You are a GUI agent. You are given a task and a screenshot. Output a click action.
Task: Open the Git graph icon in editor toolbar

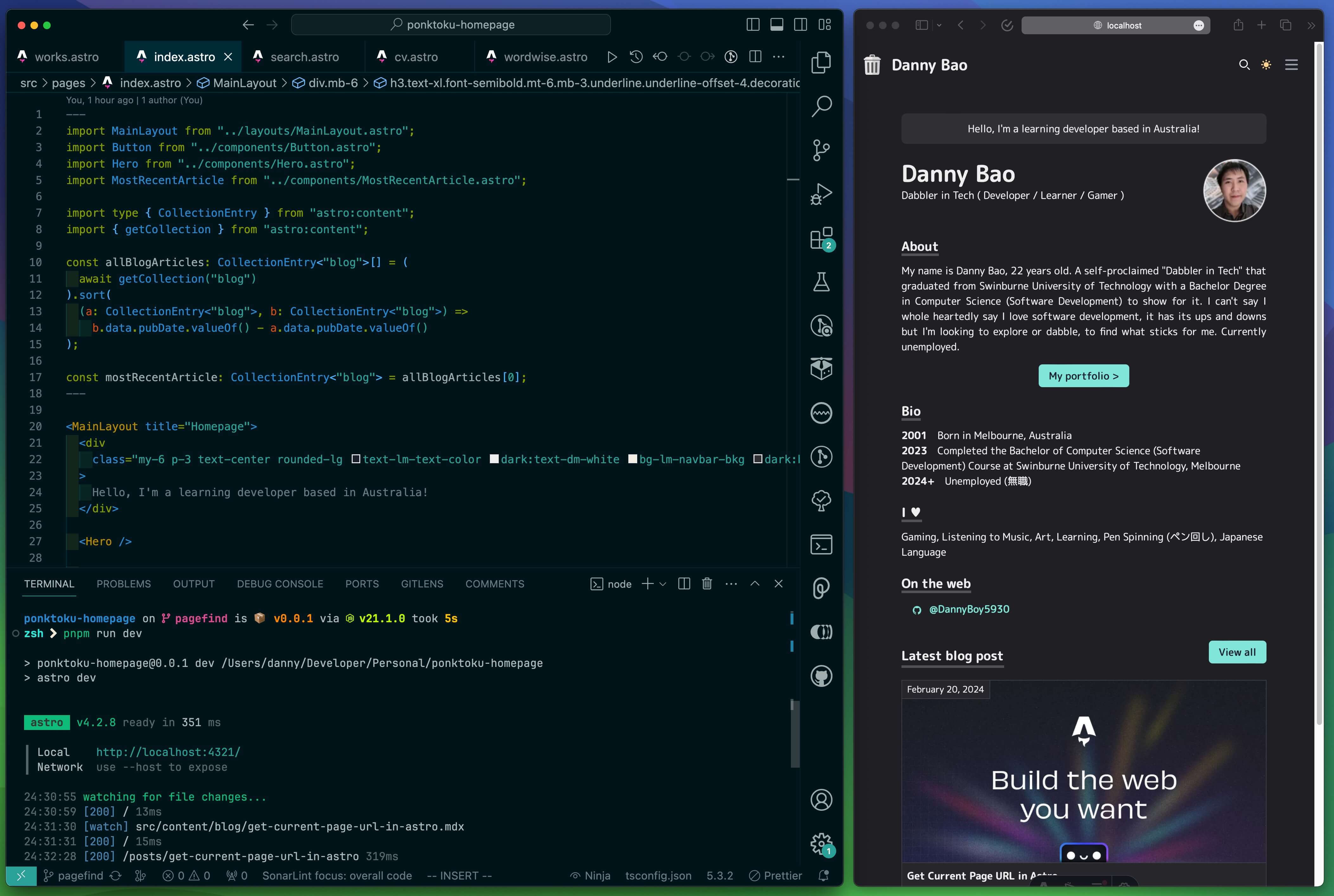coord(731,57)
